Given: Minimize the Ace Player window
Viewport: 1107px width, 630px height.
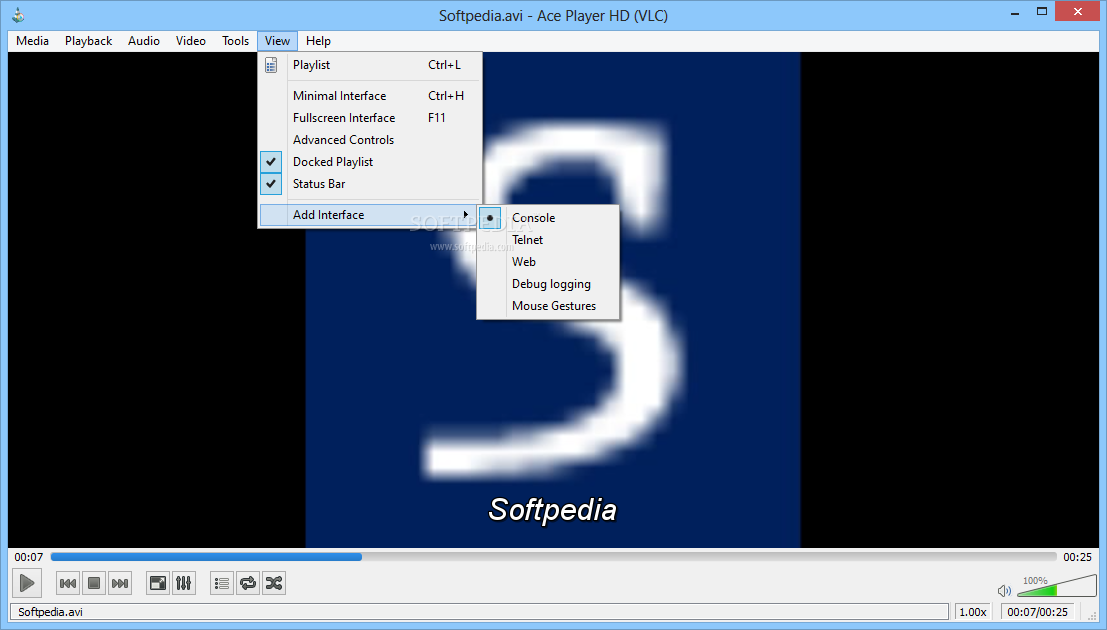Looking at the screenshot, I should click(1015, 13).
